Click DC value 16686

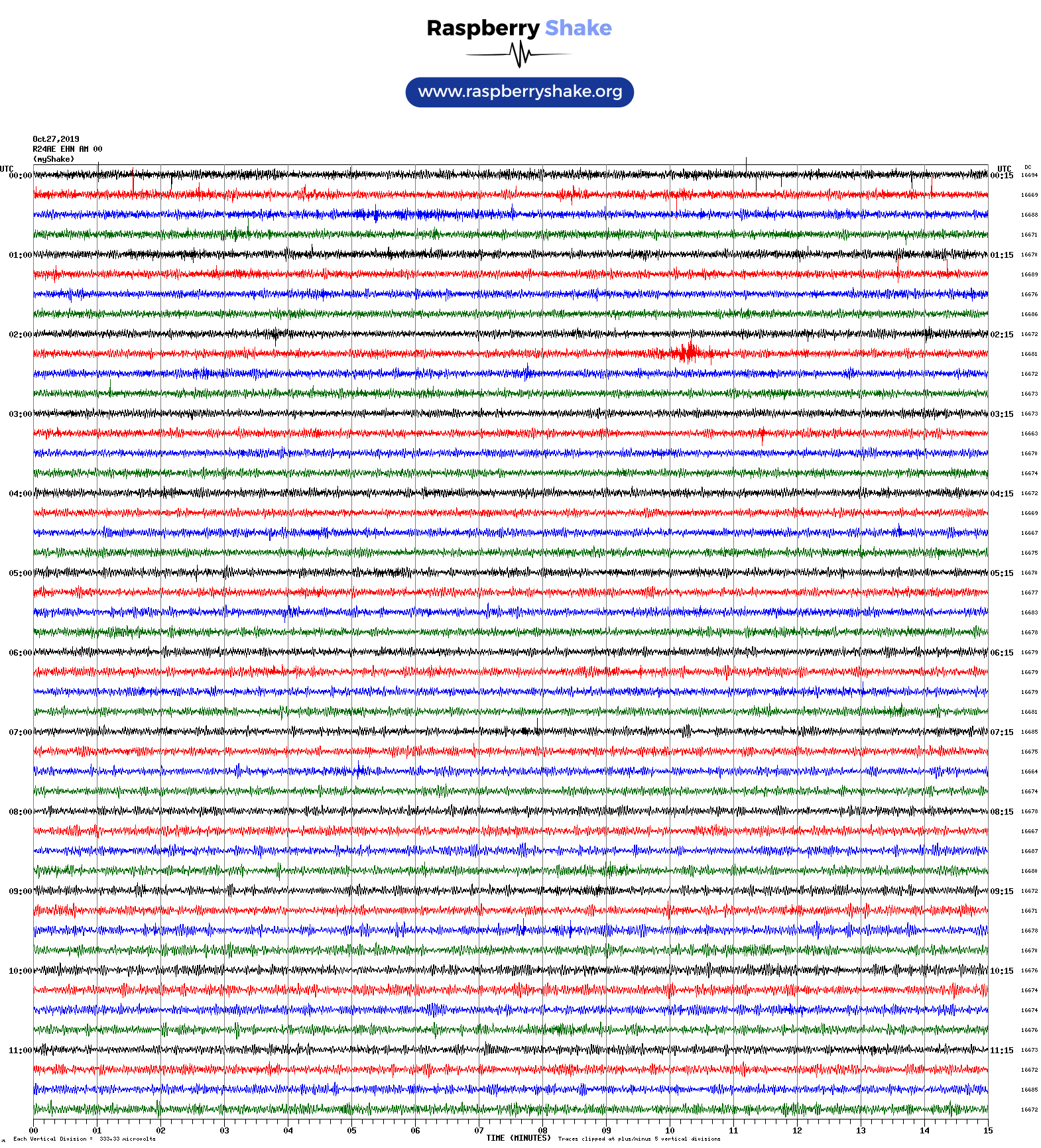[x=1029, y=314]
